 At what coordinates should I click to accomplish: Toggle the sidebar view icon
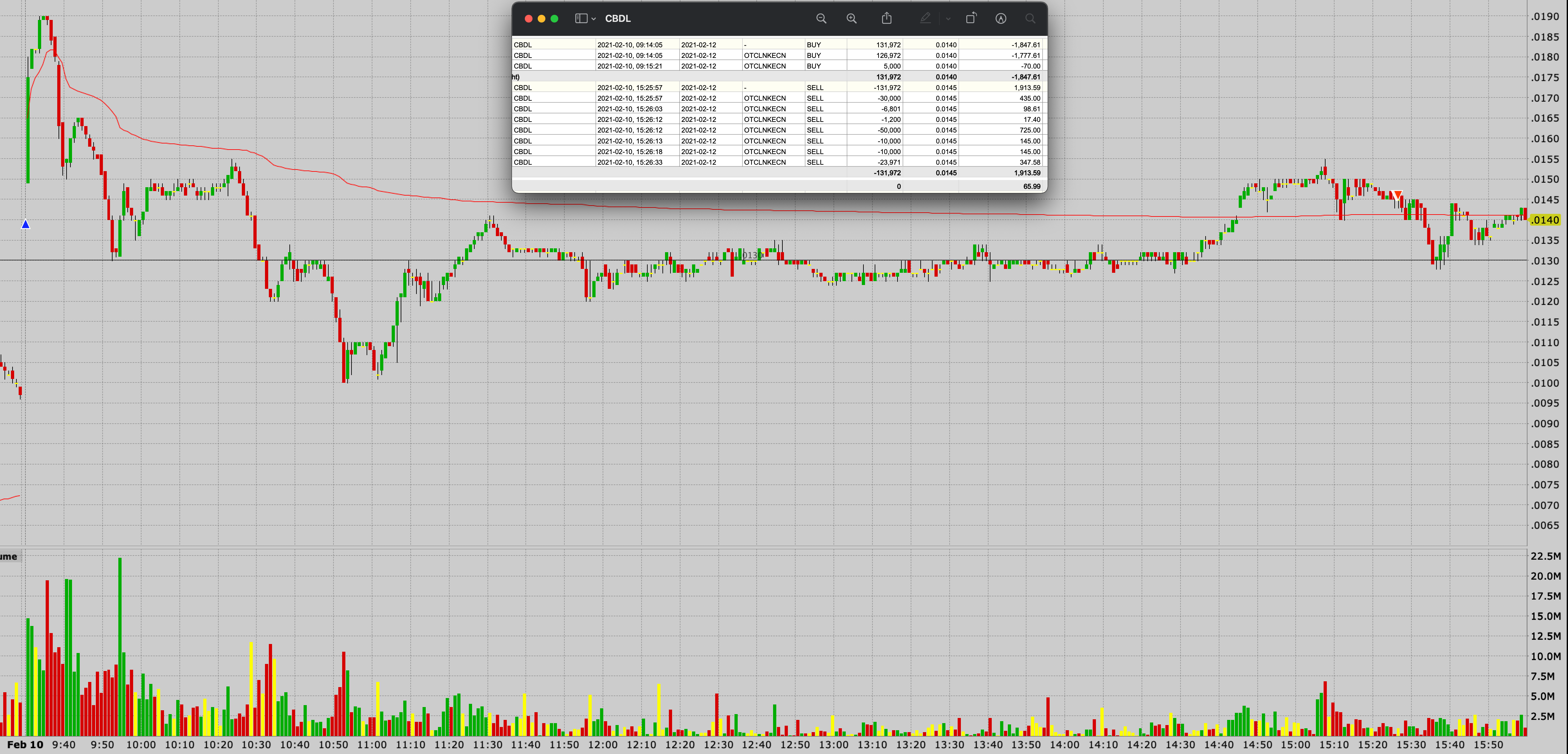coord(581,18)
